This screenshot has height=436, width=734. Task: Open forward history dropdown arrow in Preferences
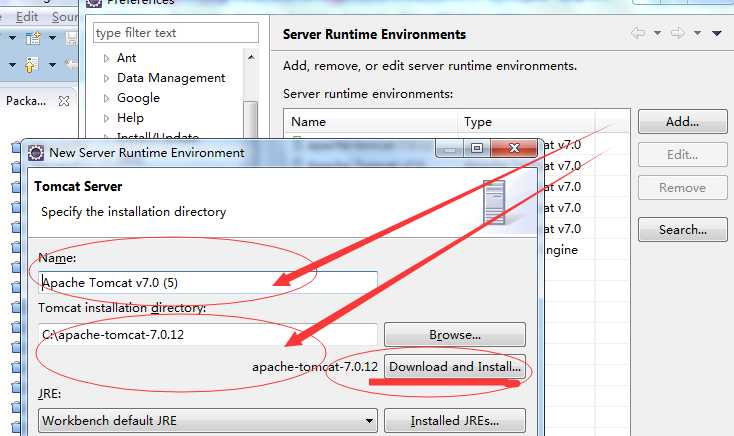pos(697,33)
